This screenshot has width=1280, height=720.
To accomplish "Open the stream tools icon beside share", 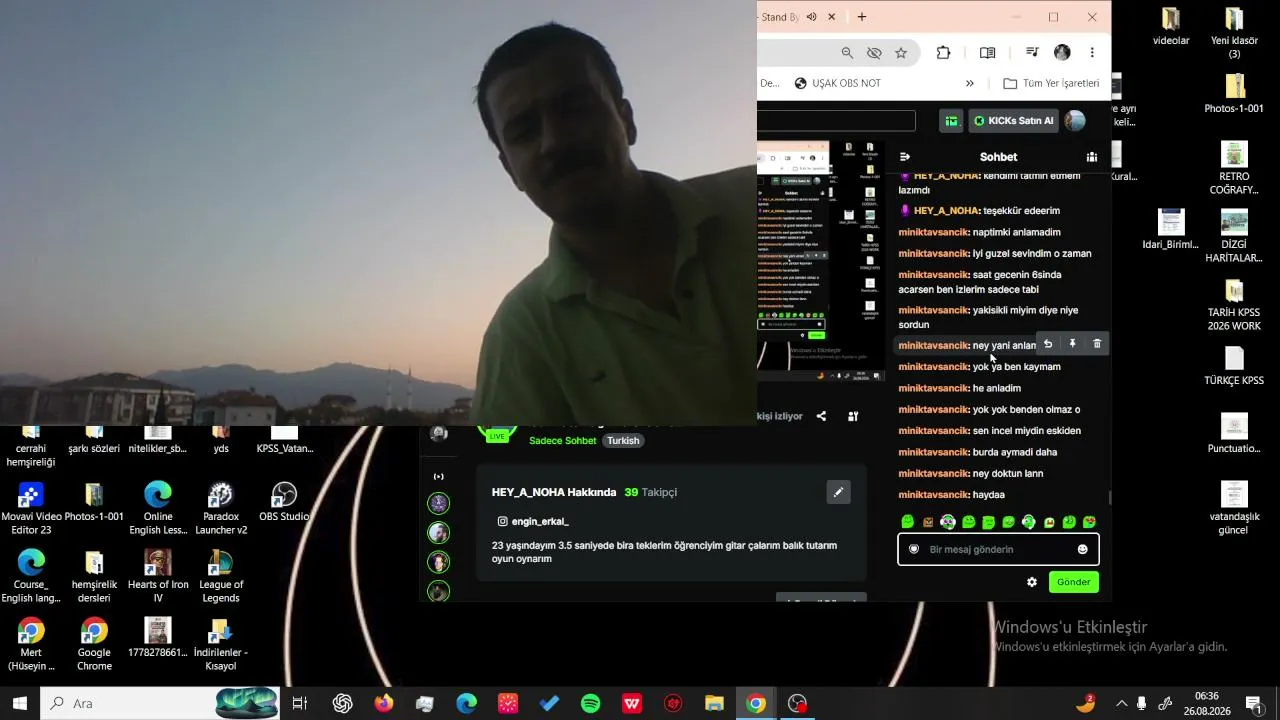I will pyautogui.click(x=853, y=416).
